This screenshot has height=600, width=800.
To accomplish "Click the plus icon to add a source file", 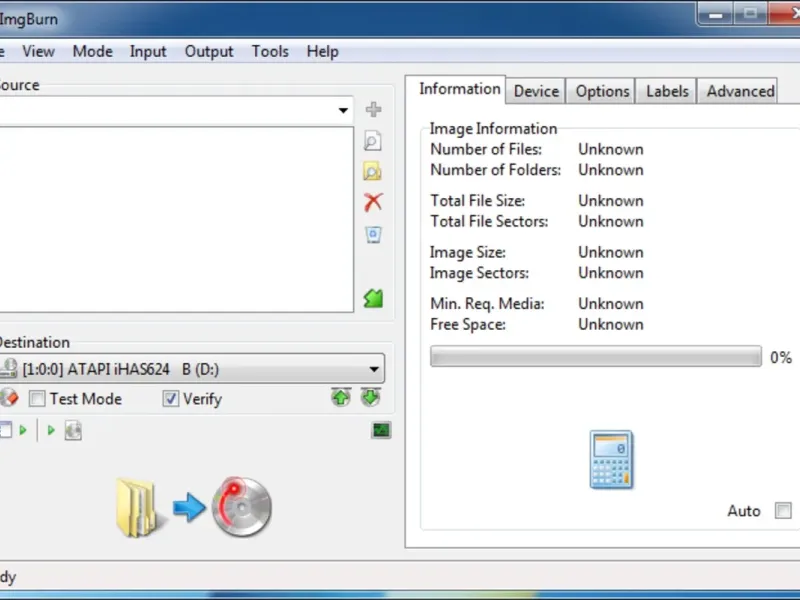I will [x=373, y=109].
